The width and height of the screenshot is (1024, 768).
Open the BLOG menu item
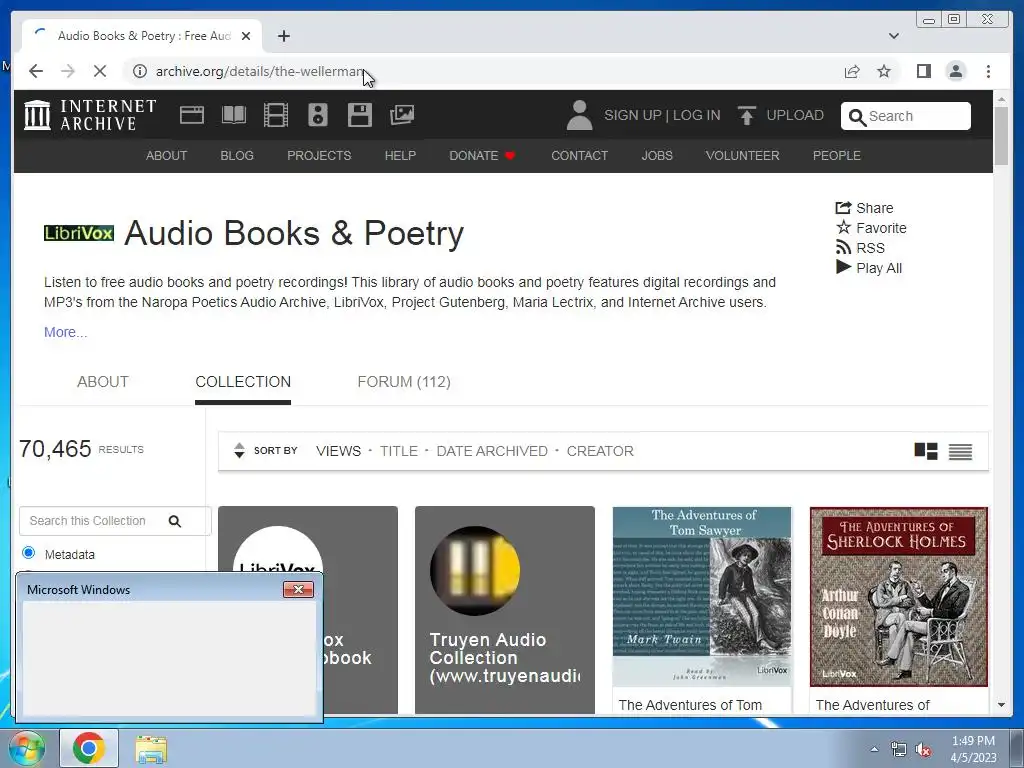point(236,156)
